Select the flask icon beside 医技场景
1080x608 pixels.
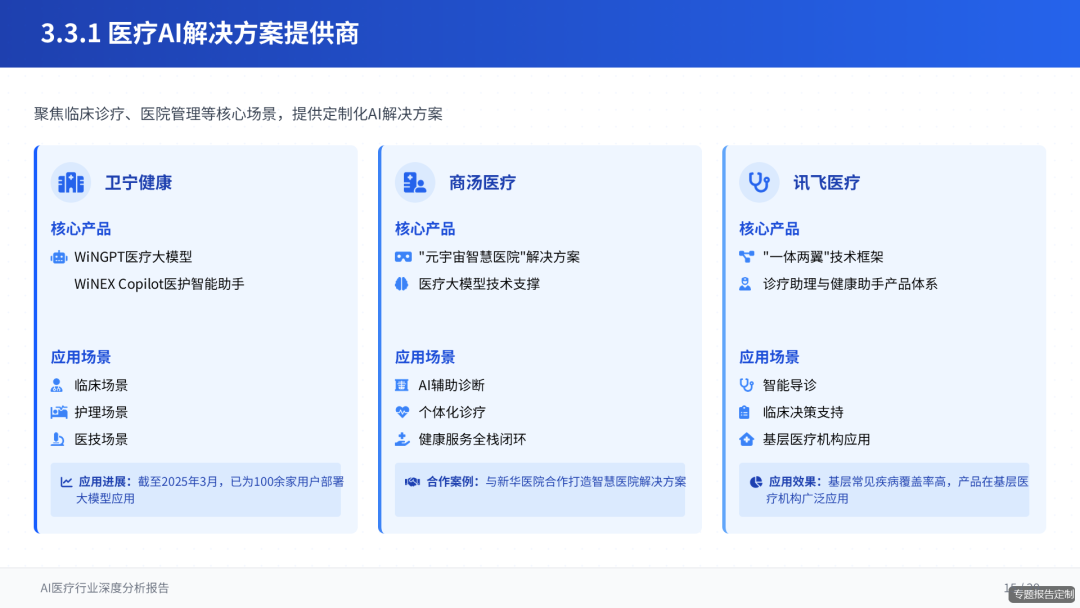click(58, 438)
